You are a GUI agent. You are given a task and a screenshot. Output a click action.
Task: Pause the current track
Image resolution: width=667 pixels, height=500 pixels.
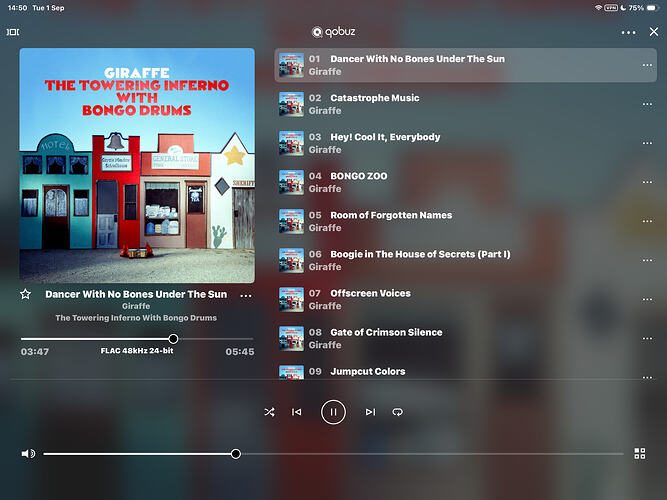click(333, 412)
